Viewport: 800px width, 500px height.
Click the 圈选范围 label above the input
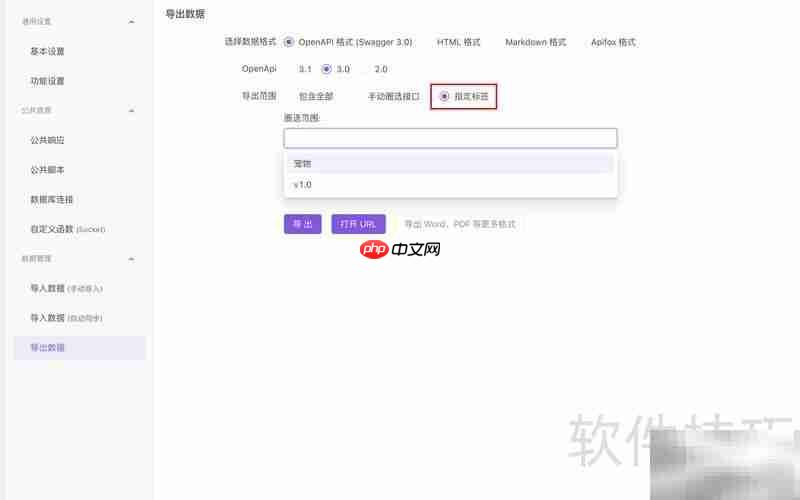coord(302,117)
